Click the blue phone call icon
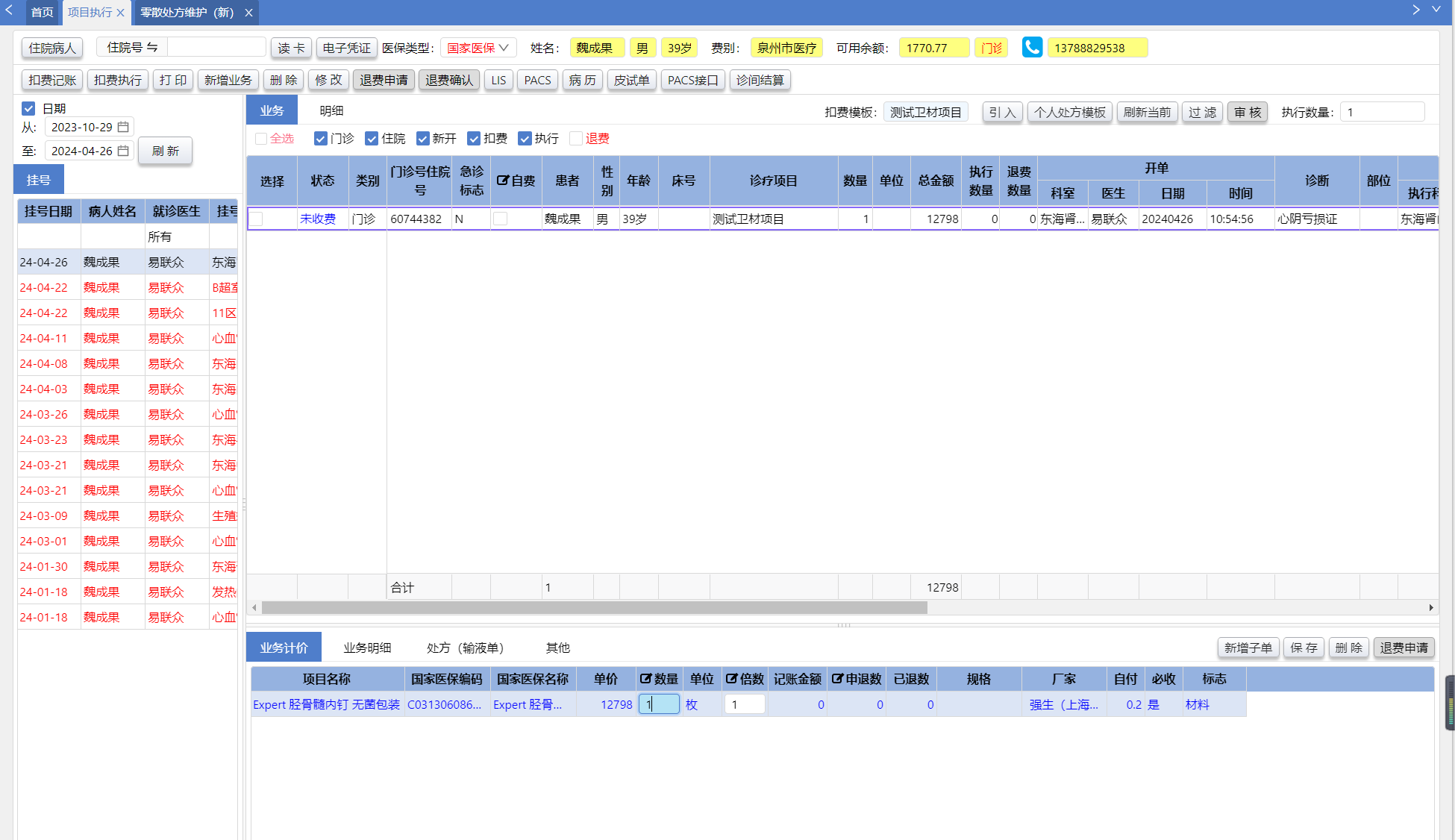1455x840 pixels. [1032, 48]
